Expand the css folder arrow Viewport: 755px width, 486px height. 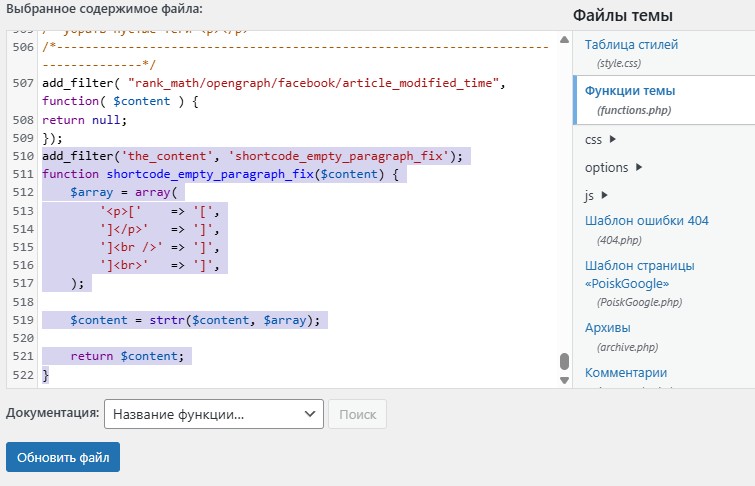pos(612,139)
